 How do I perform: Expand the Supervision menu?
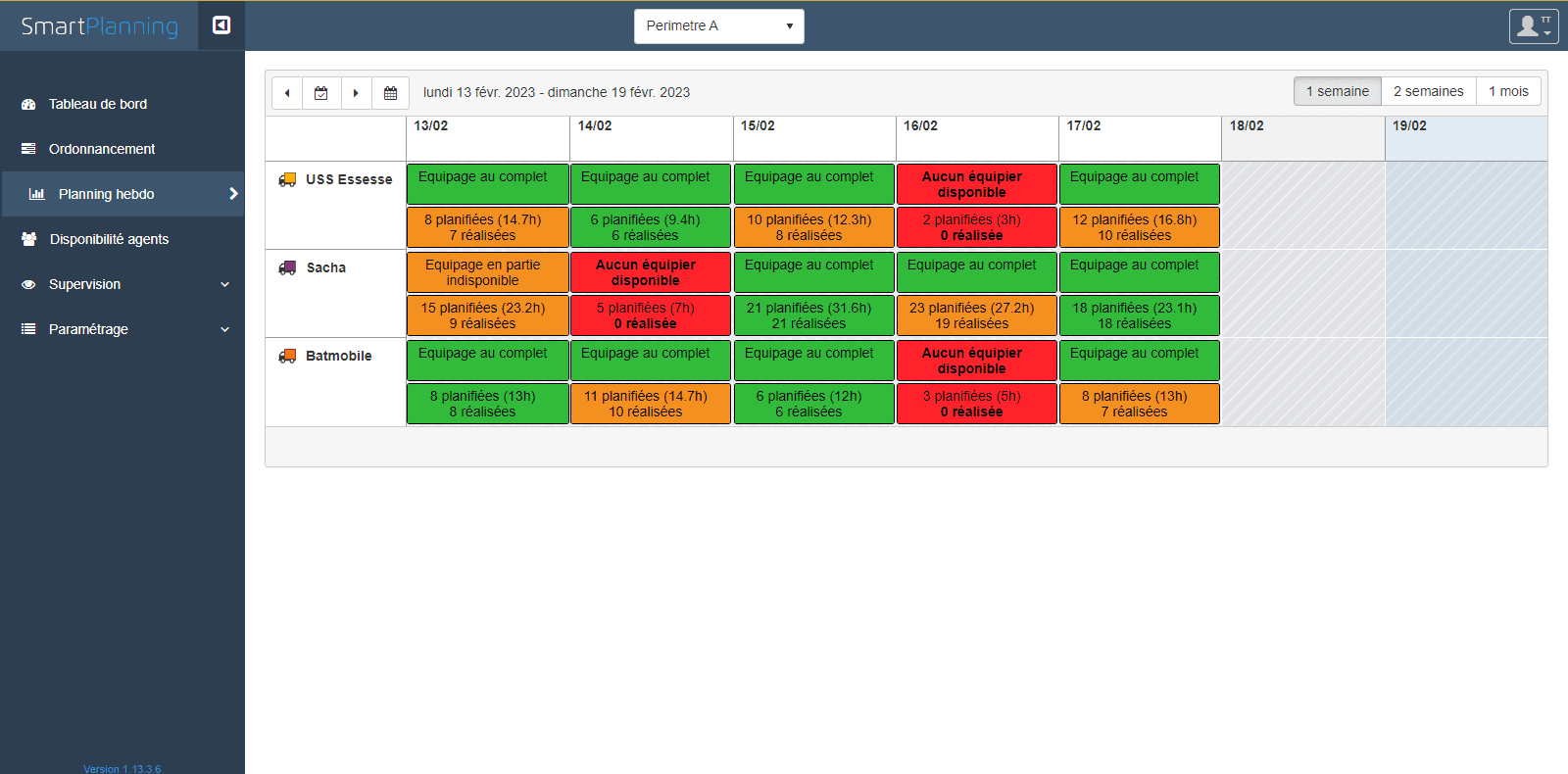[122, 284]
